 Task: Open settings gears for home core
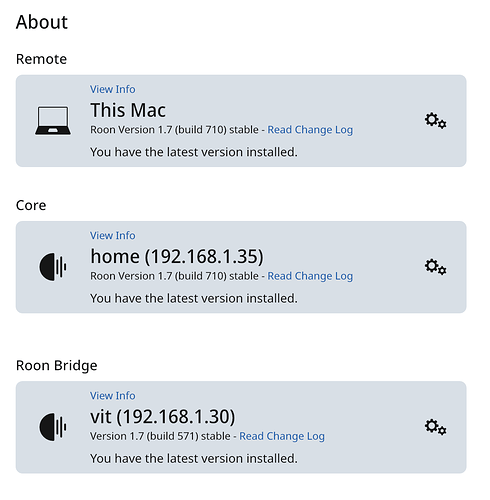coord(435,267)
